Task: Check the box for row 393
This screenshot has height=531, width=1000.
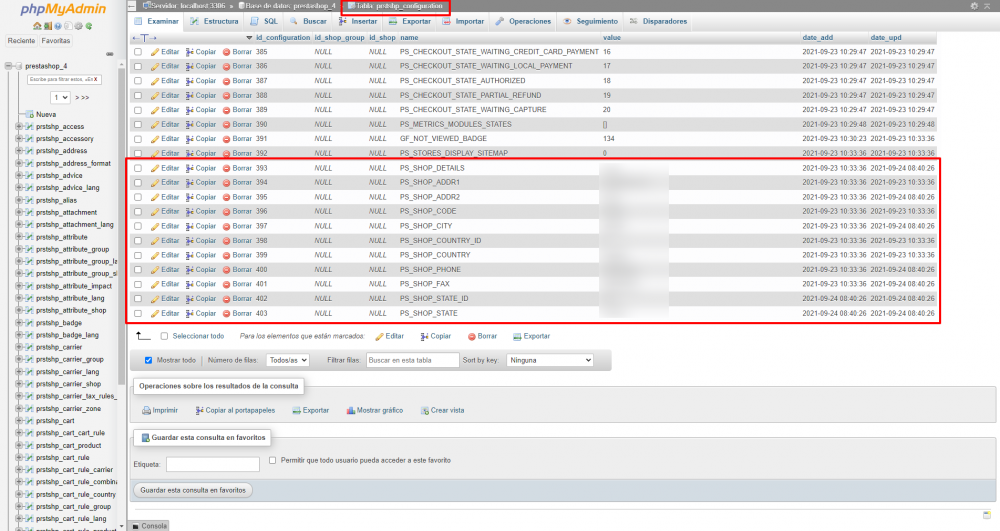Action: coord(138,168)
